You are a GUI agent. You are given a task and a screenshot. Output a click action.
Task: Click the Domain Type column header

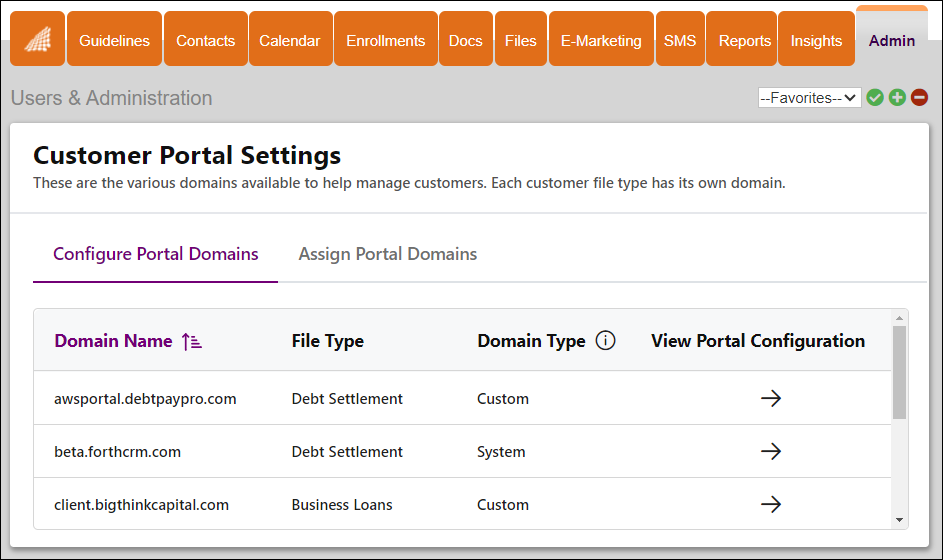(531, 341)
